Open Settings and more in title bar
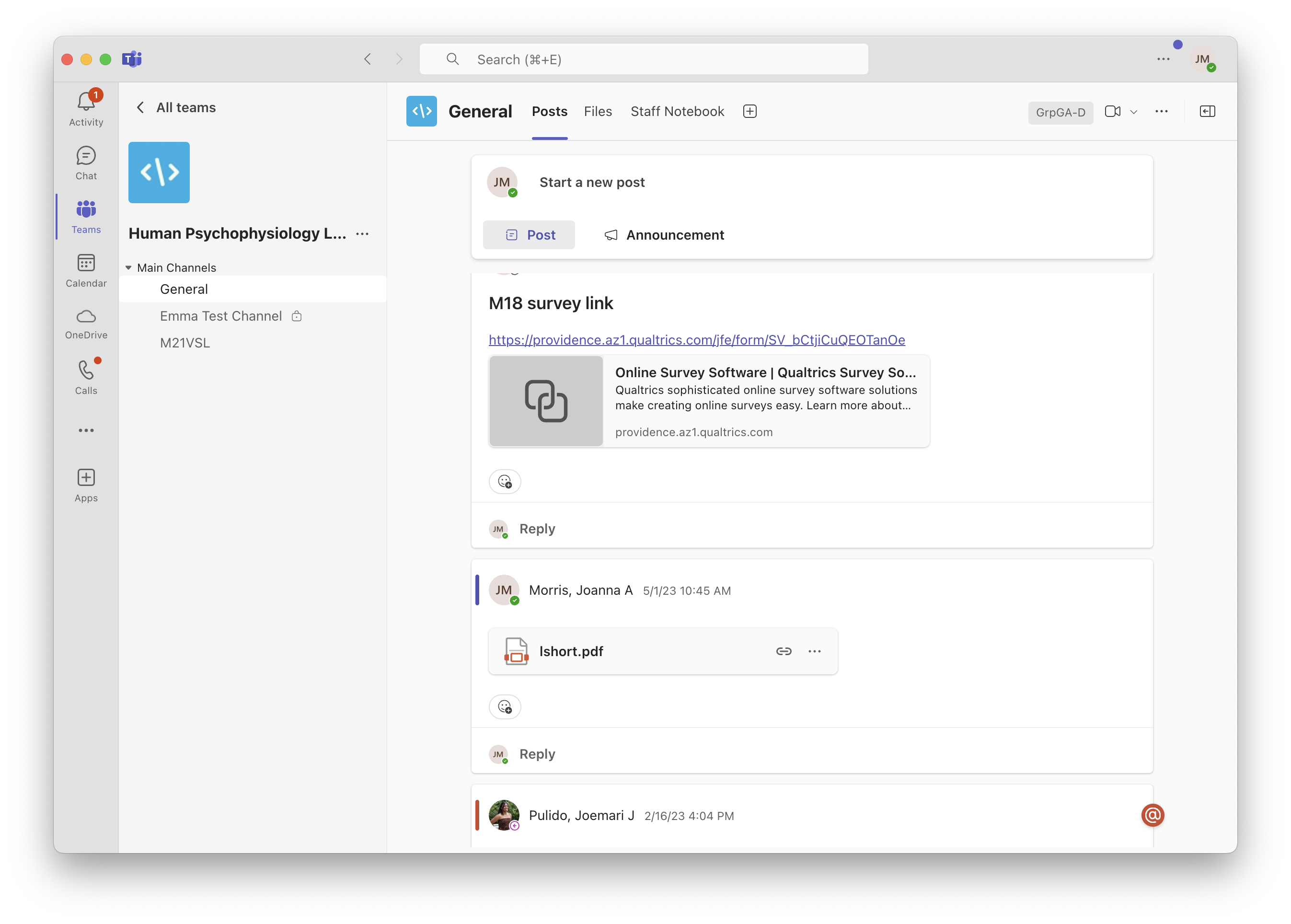The width and height of the screenshot is (1291, 924). click(1163, 59)
